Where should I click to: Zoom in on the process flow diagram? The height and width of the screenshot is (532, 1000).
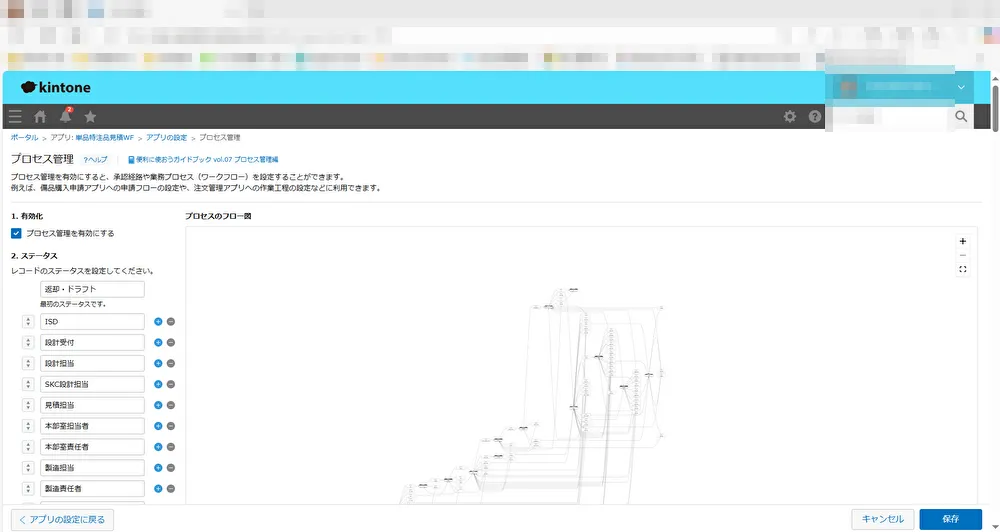(x=963, y=241)
